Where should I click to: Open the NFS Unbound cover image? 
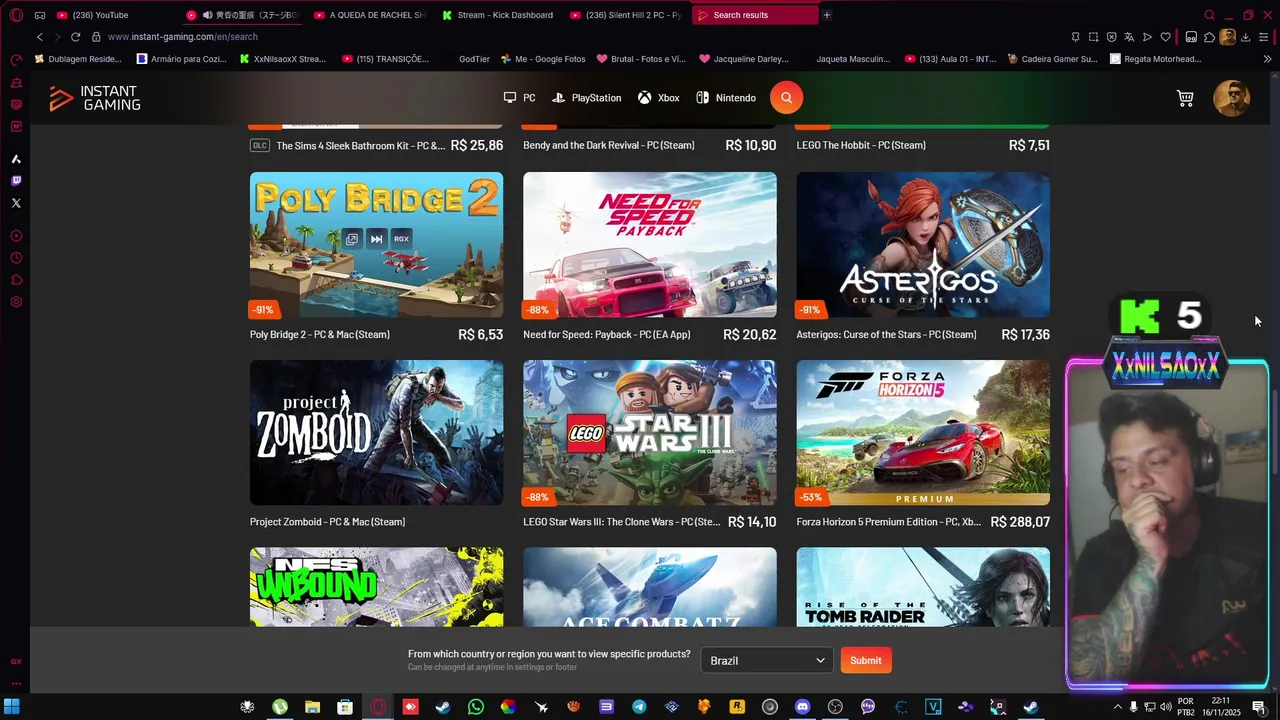(x=377, y=587)
